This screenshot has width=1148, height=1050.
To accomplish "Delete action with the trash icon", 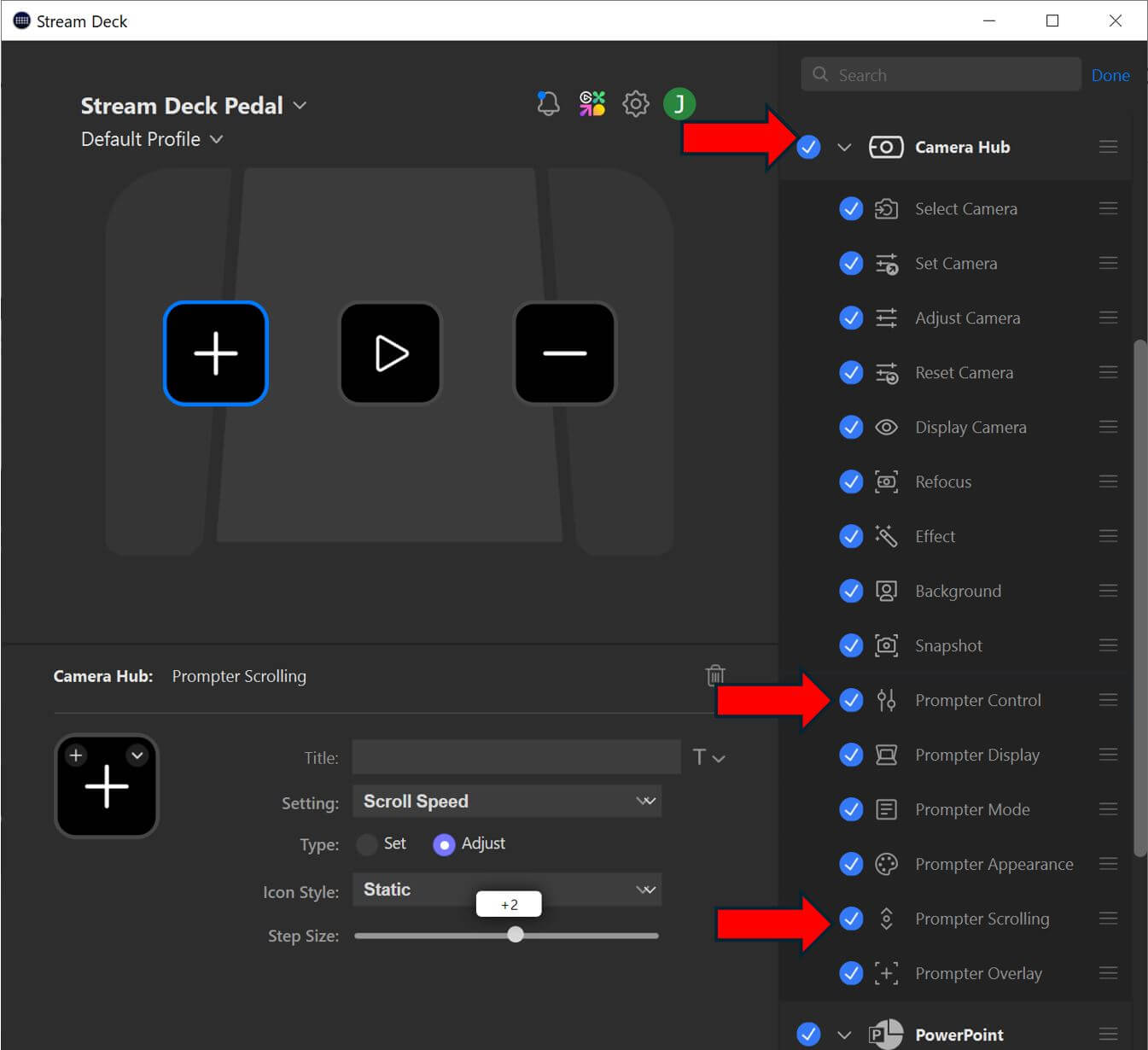I will [x=715, y=675].
